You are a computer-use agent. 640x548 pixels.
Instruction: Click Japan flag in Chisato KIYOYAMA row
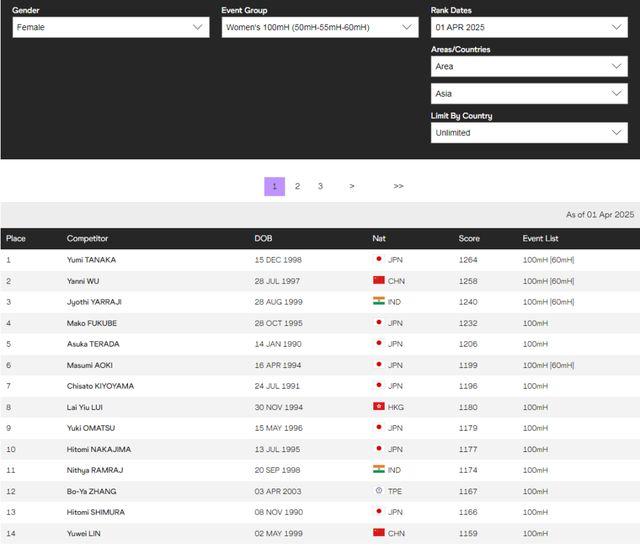379,385
